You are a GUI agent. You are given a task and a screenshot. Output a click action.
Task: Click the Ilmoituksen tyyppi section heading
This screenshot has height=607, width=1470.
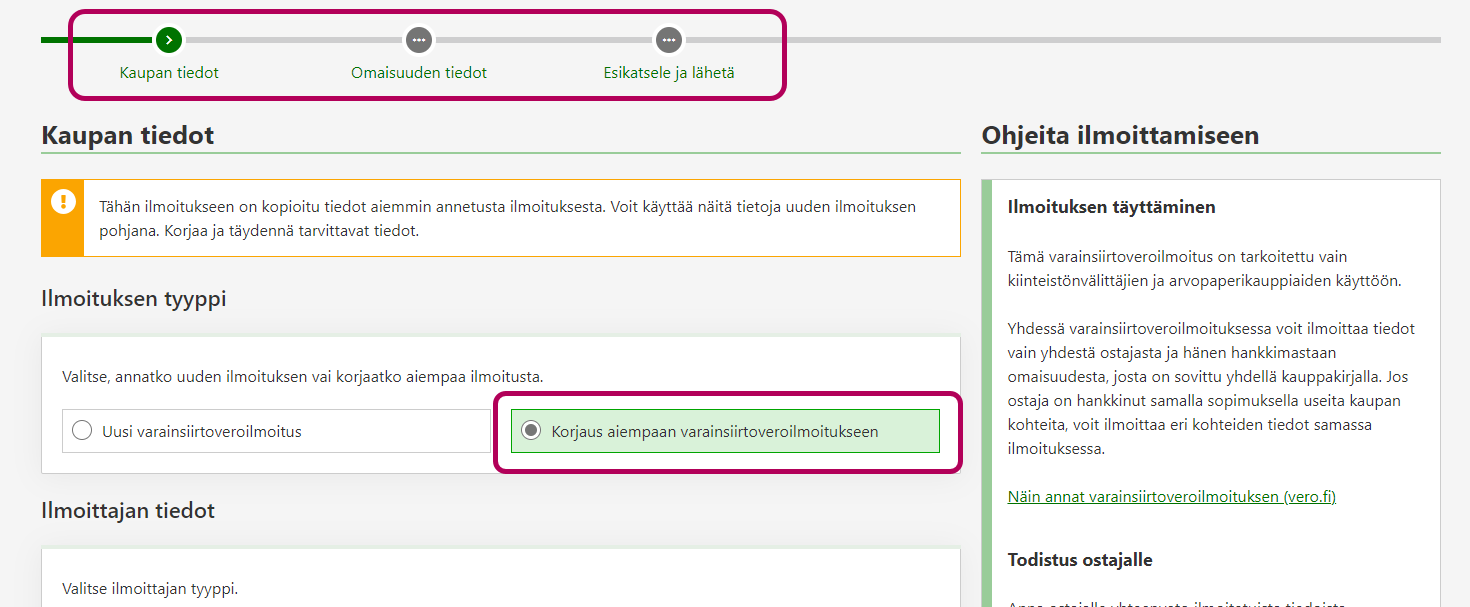point(134,298)
